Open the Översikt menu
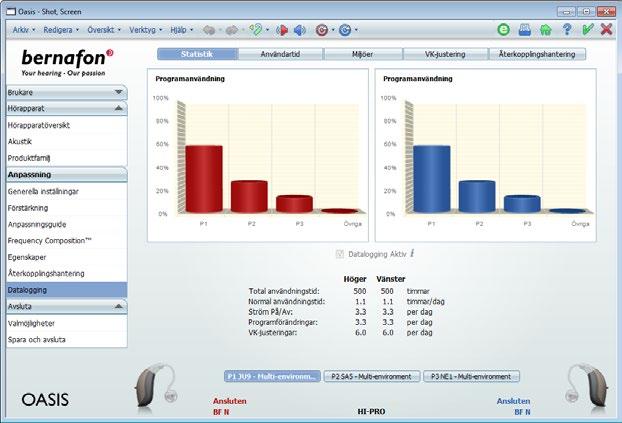Image resolution: width=622 pixels, height=423 pixels. click(x=104, y=30)
